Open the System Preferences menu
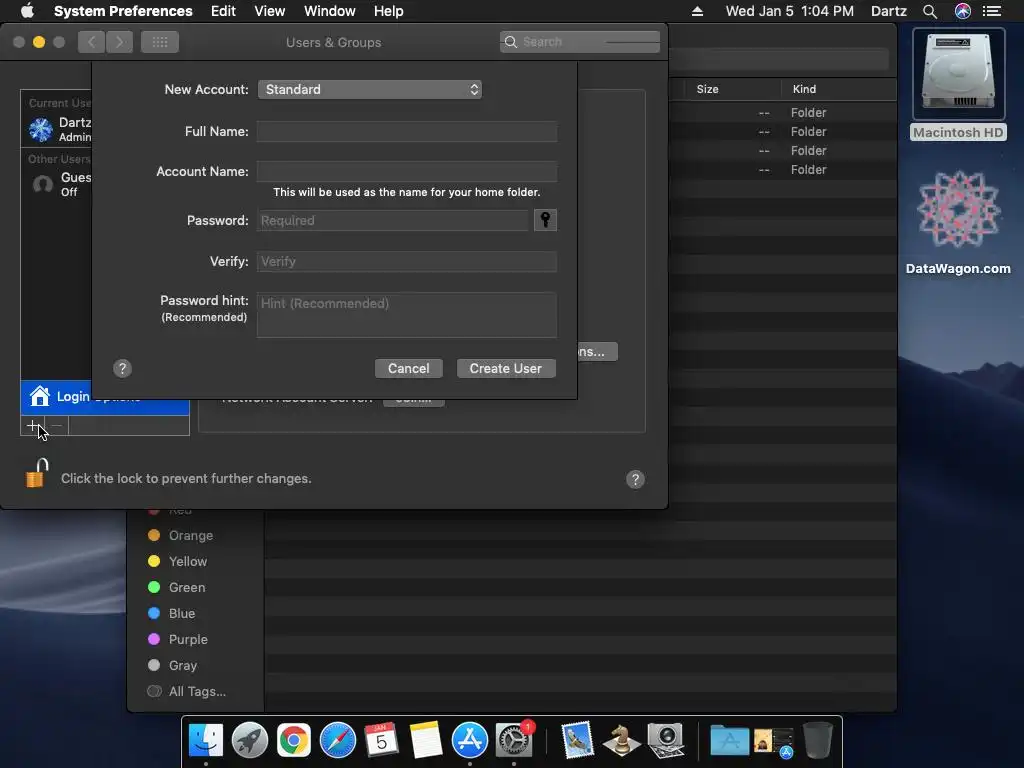 [123, 11]
